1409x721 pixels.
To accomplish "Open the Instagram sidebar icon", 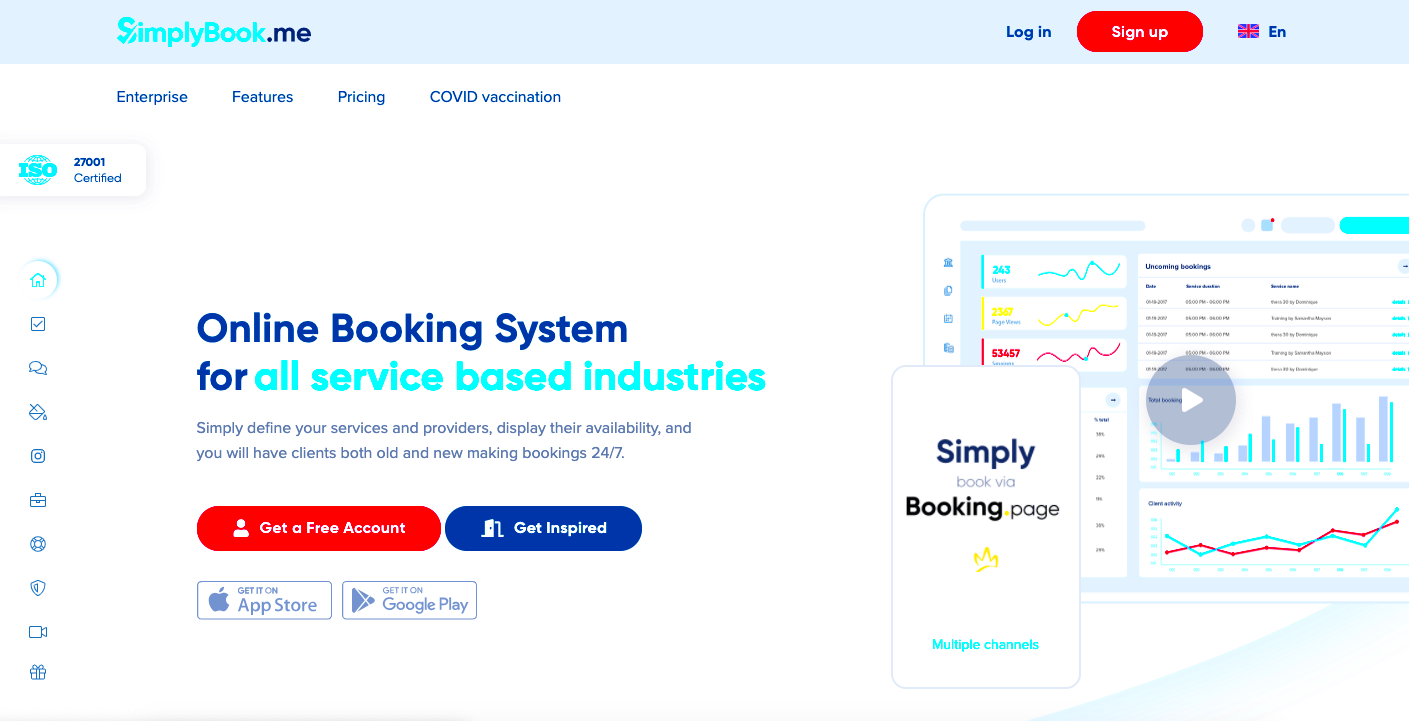I will pyautogui.click(x=38, y=456).
